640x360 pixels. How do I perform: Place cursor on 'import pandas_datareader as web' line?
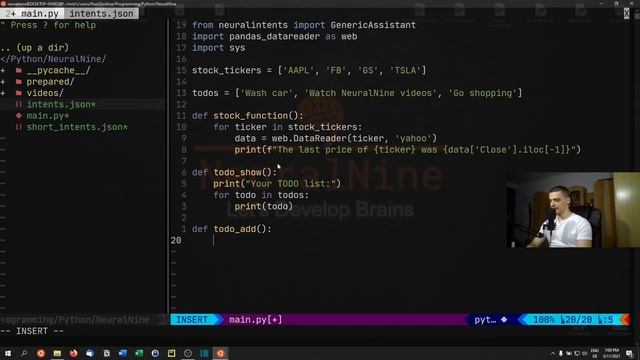[274, 36]
